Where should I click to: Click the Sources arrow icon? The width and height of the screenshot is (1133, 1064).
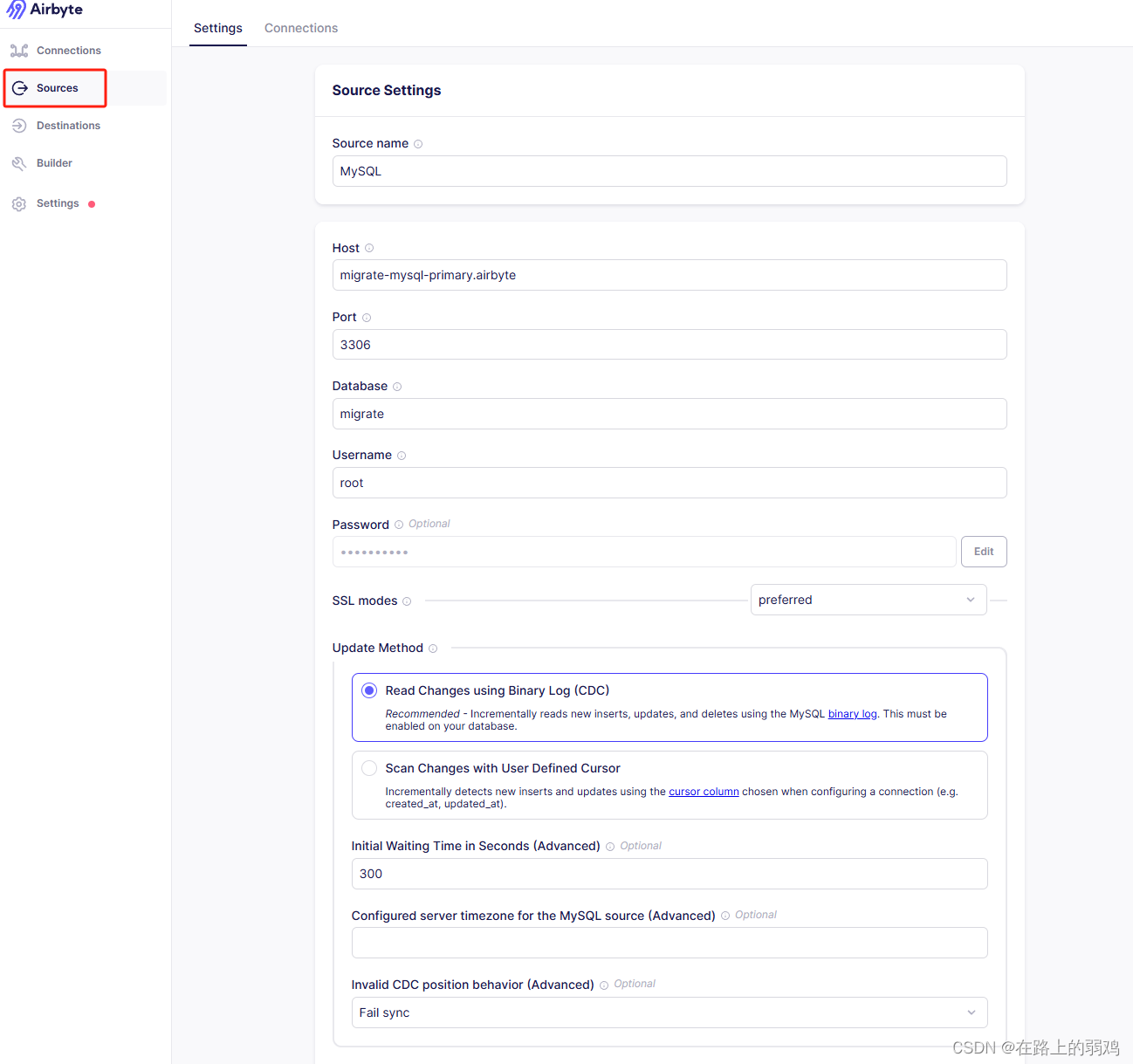pyautogui.click(x=19, y=88)
